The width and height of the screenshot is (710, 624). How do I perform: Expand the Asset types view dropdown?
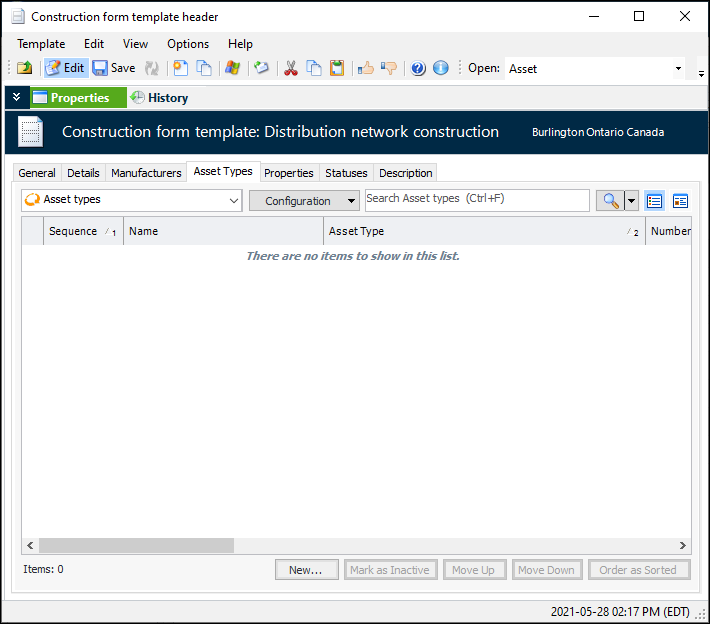(x=234, y=200)
